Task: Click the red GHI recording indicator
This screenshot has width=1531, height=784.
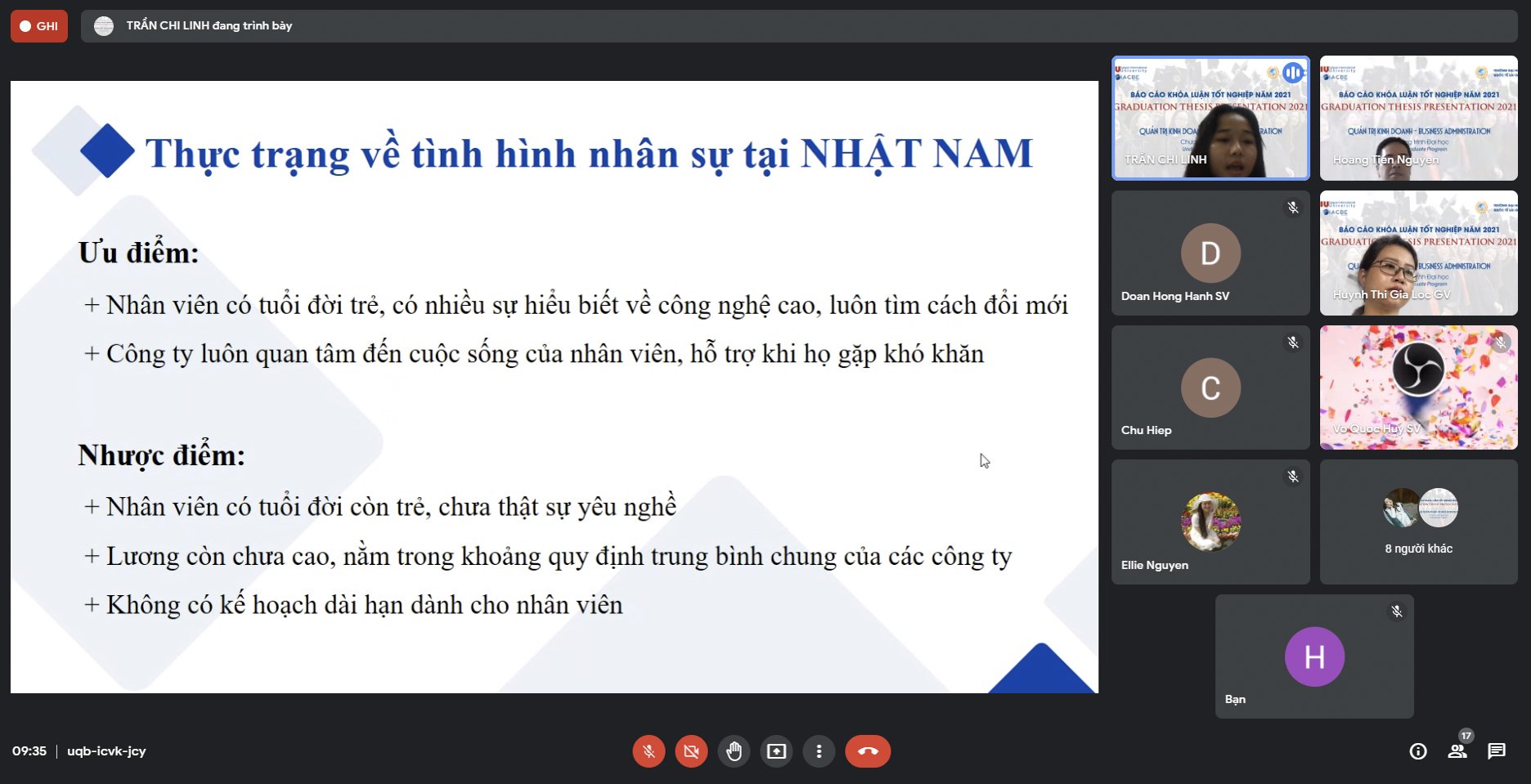Action: click(x=39, y=26)
